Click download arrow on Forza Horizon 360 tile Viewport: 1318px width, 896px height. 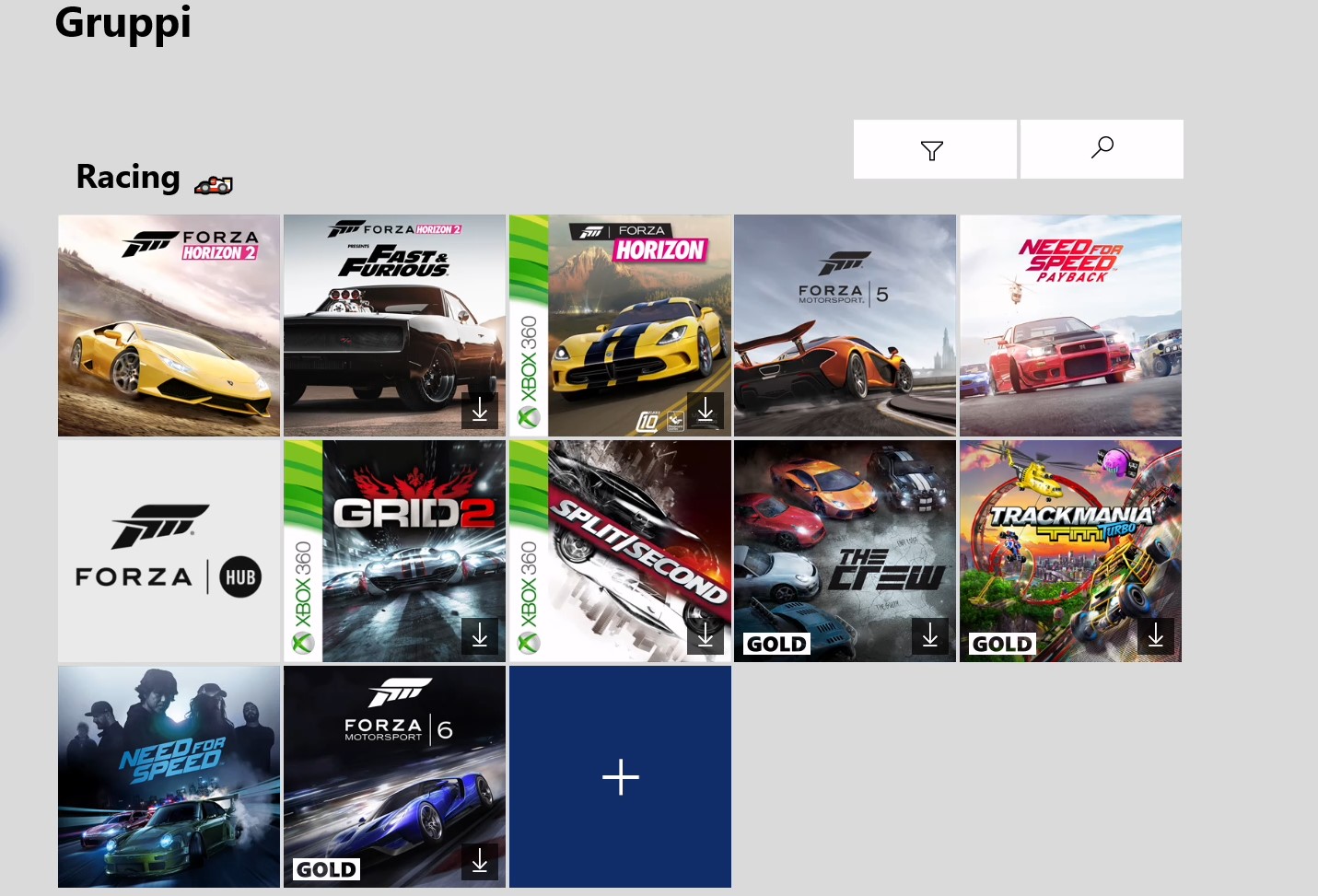(706, 411)
